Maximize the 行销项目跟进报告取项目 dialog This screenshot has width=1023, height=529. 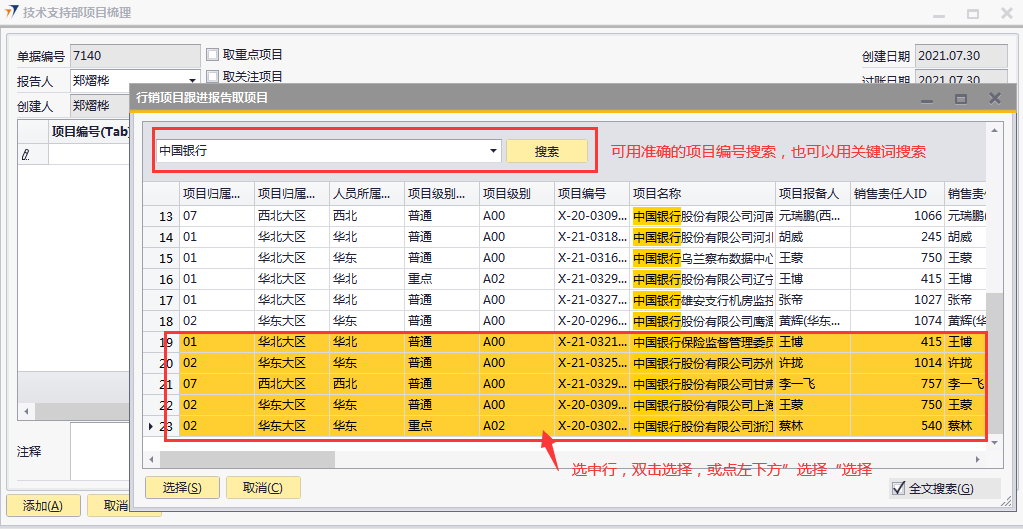[960, 98]
